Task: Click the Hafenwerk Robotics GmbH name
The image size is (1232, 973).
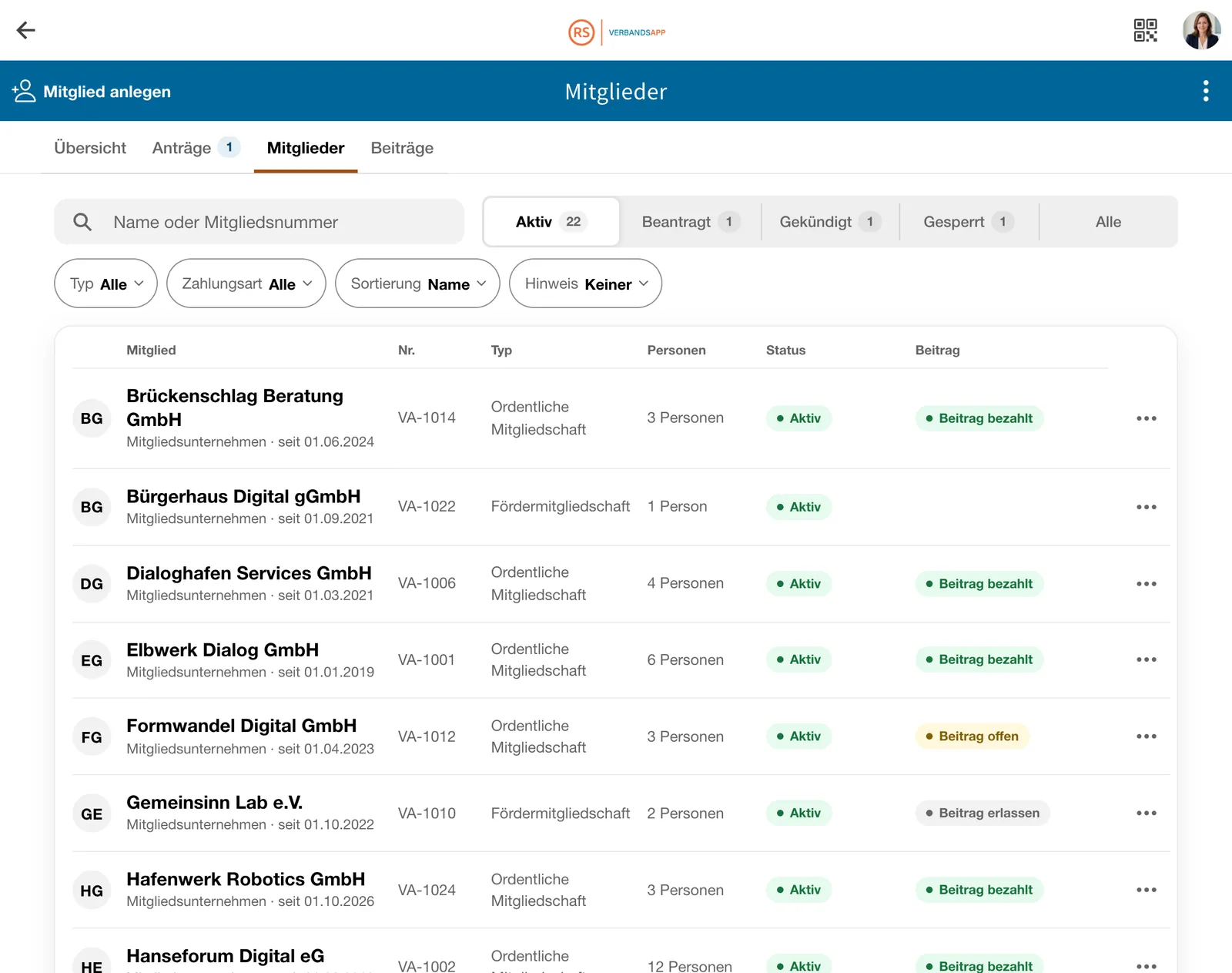Action: (246, 879)
